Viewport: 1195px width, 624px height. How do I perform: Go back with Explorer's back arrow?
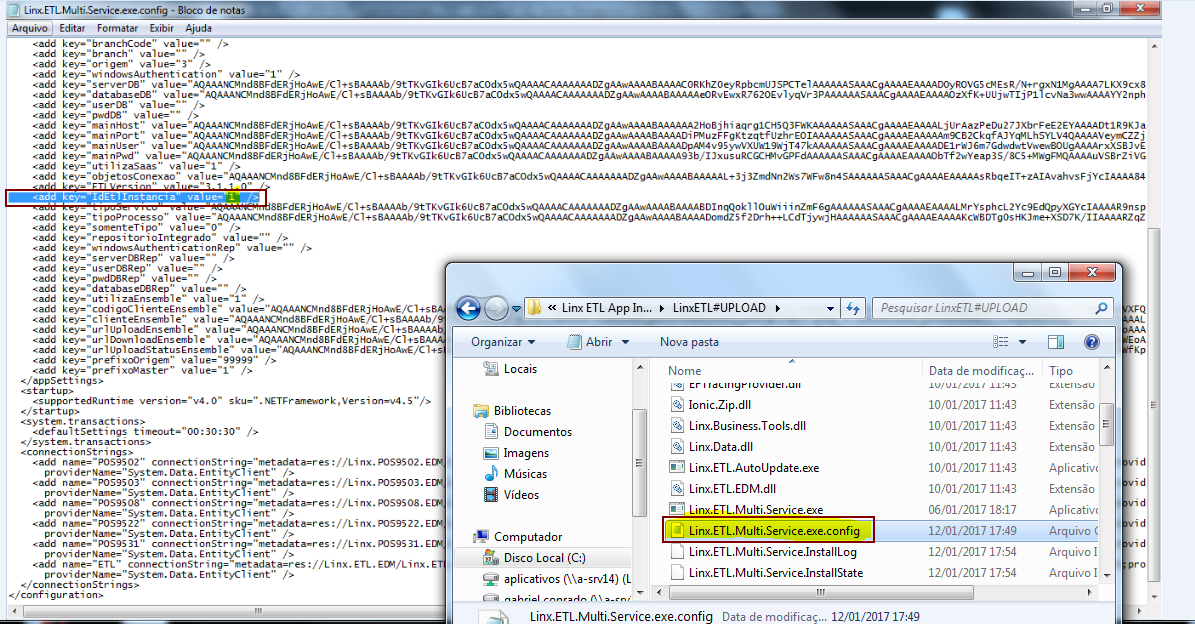468,309
